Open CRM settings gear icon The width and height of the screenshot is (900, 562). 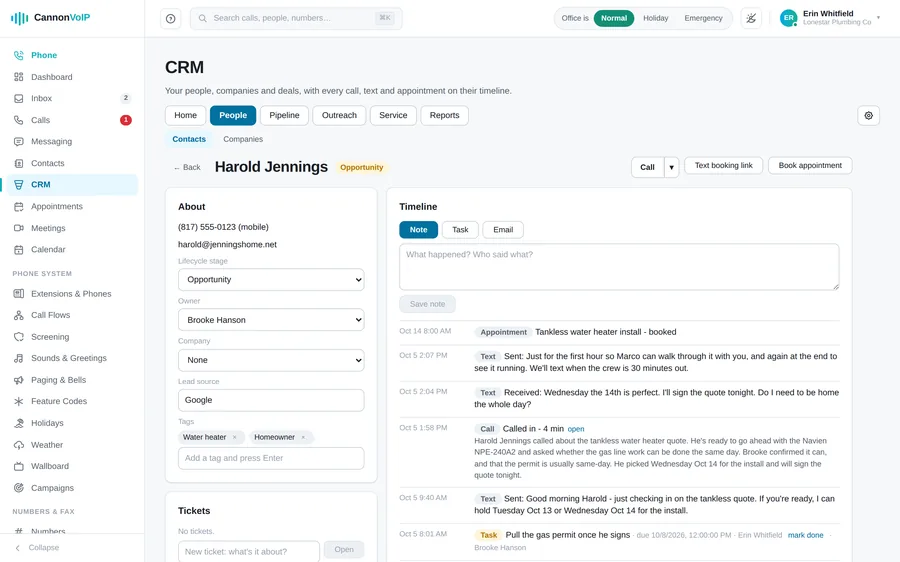868,115
